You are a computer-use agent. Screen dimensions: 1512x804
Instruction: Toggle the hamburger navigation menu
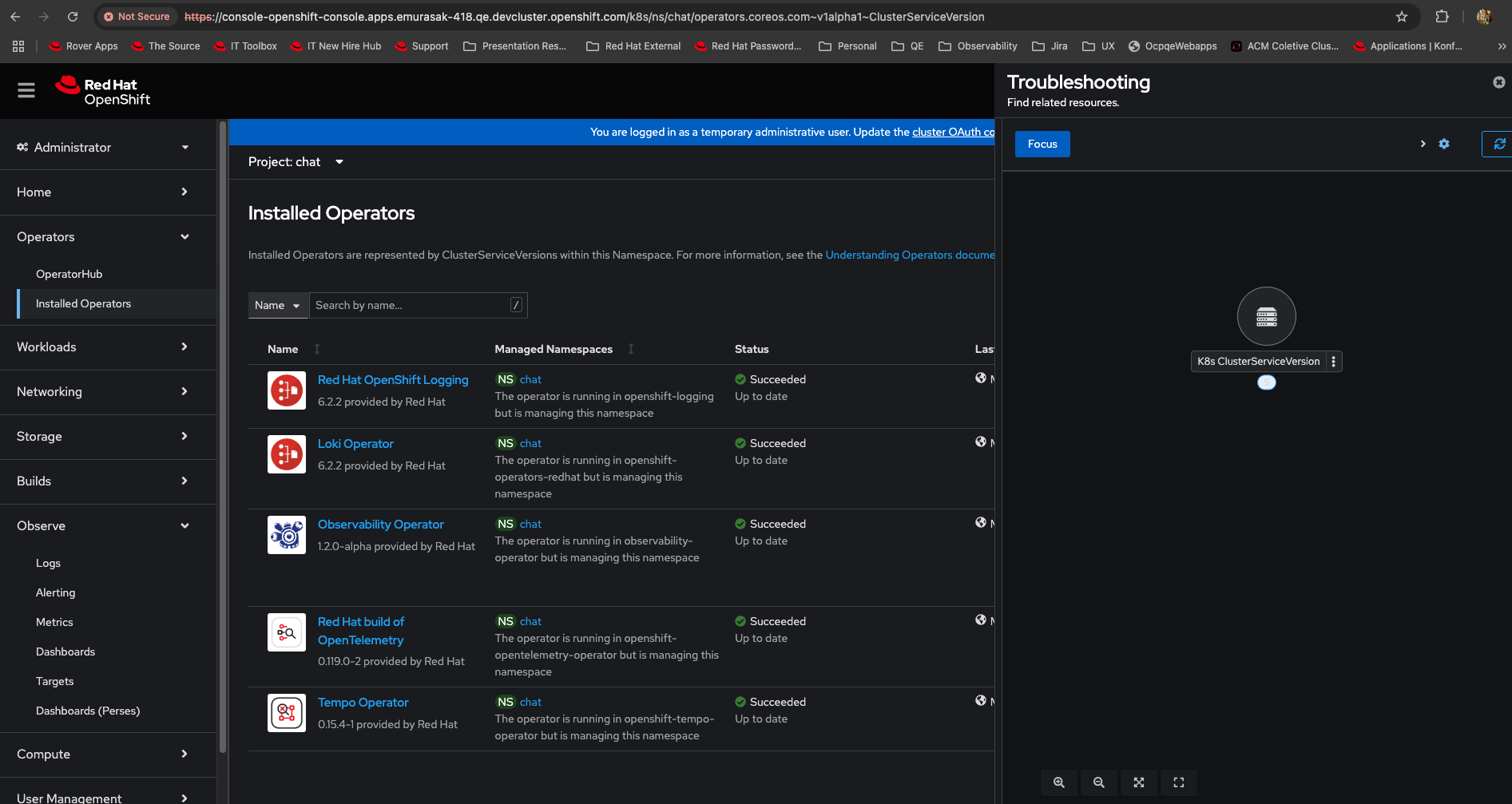(26, 90)
